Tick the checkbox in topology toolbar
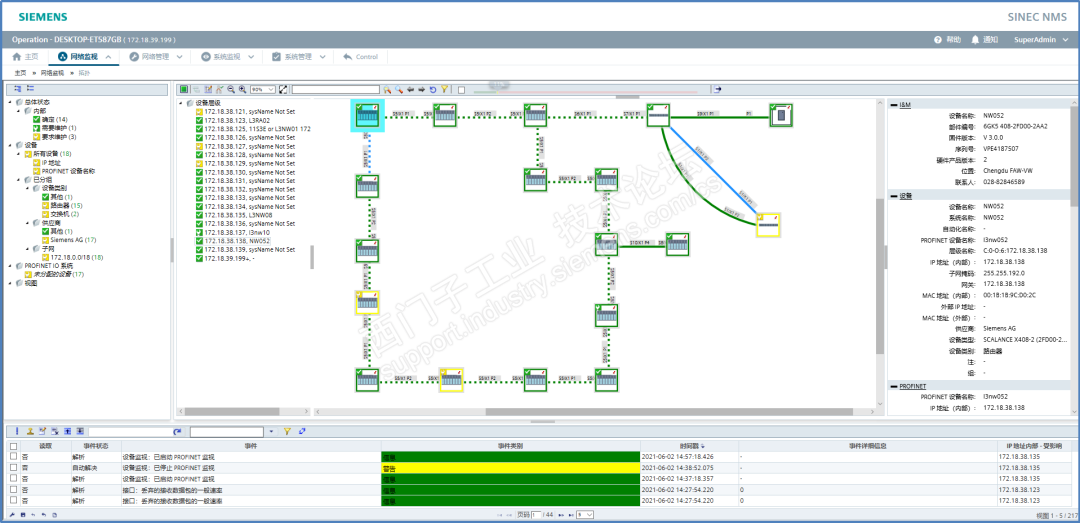The height and width of the screenshot is (523, 1080). pos(461,90)
